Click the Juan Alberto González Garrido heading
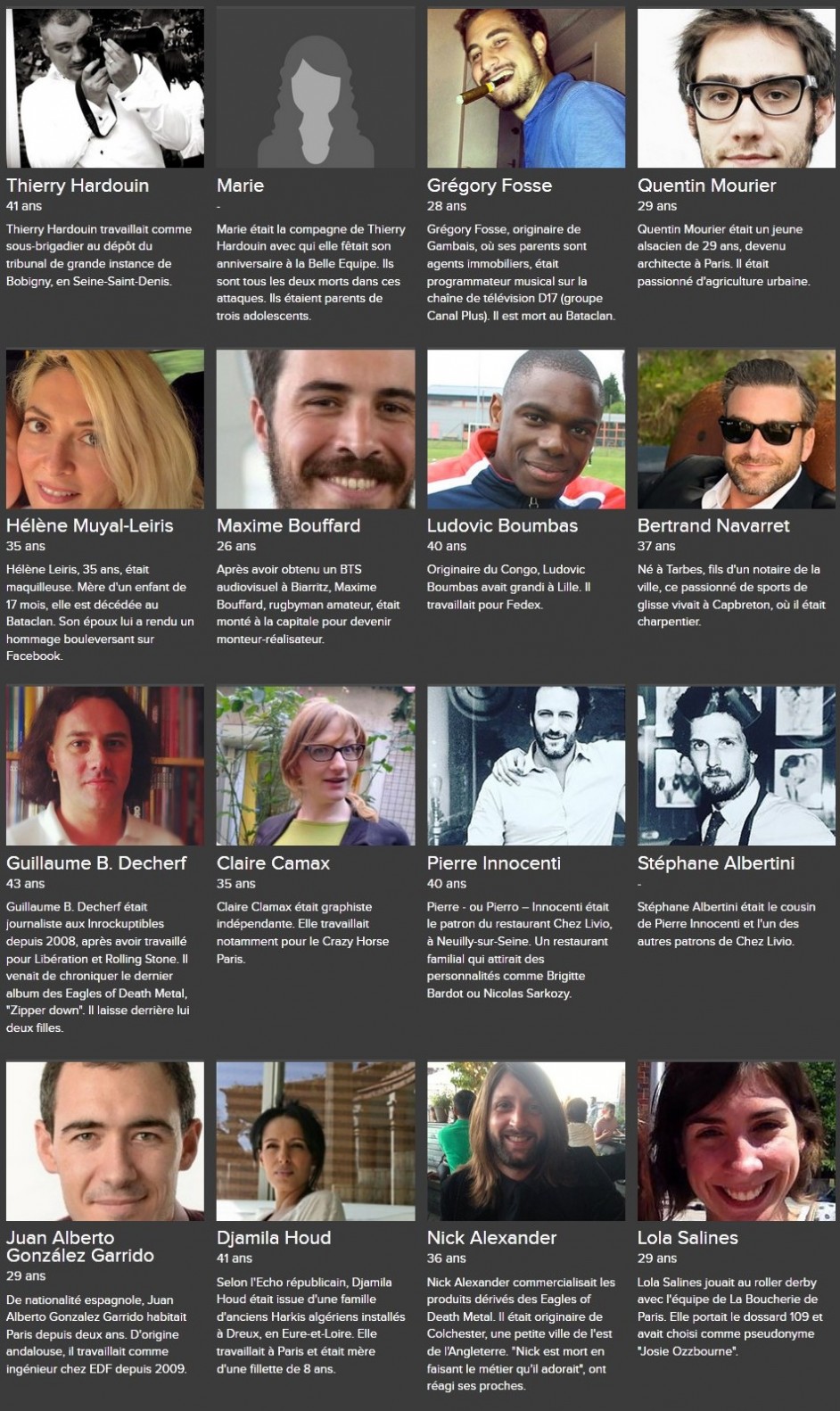840x1411 pixels. point(80,1246)
